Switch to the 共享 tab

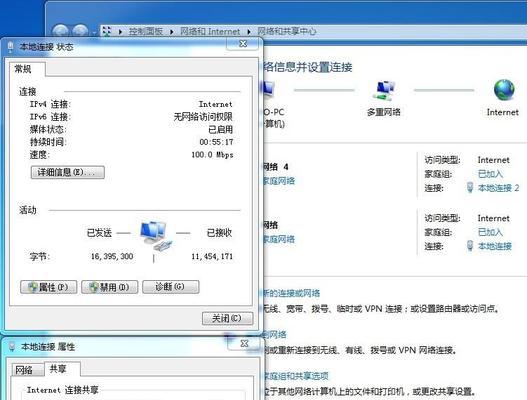(58, 369)
